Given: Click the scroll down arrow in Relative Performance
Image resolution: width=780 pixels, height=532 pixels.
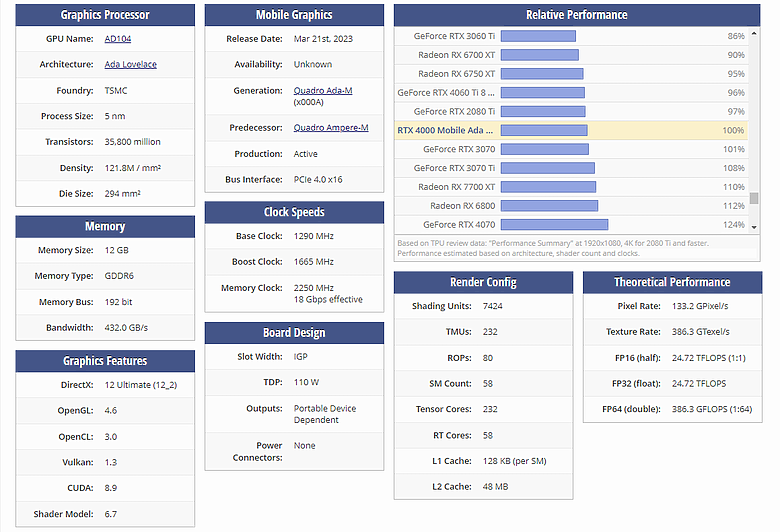Looking at the screenshot, I should 754,227.
